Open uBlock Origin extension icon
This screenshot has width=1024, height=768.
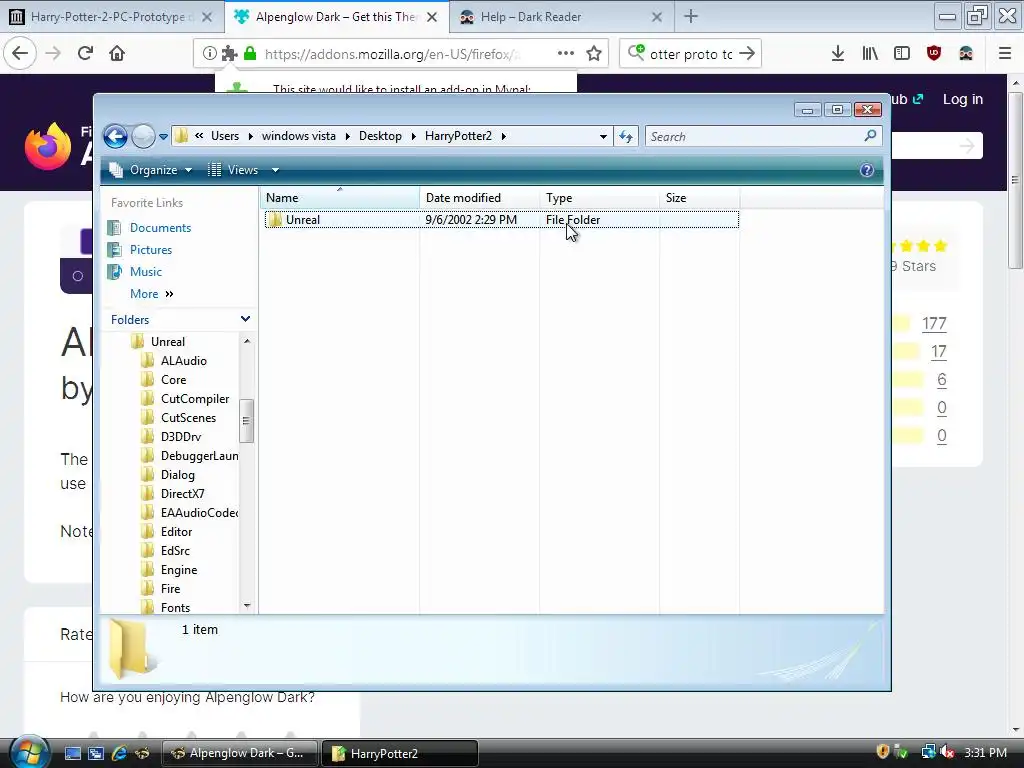pos(934,54)
